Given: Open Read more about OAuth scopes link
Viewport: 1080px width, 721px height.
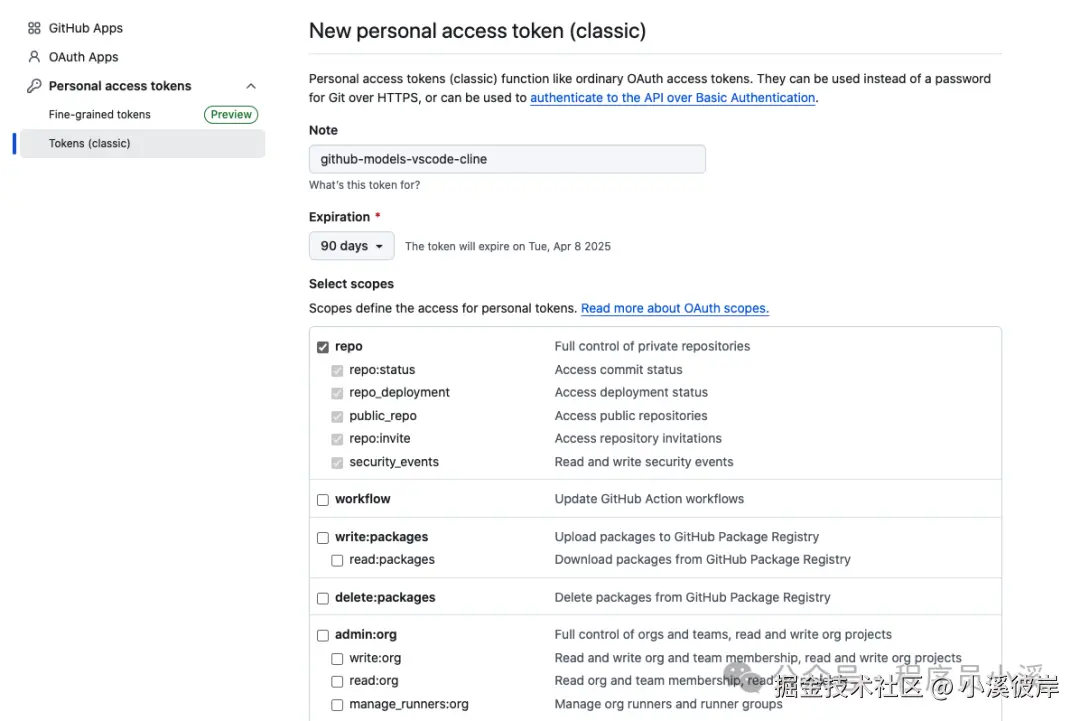Looking at the screenshot, I should 675,309.
